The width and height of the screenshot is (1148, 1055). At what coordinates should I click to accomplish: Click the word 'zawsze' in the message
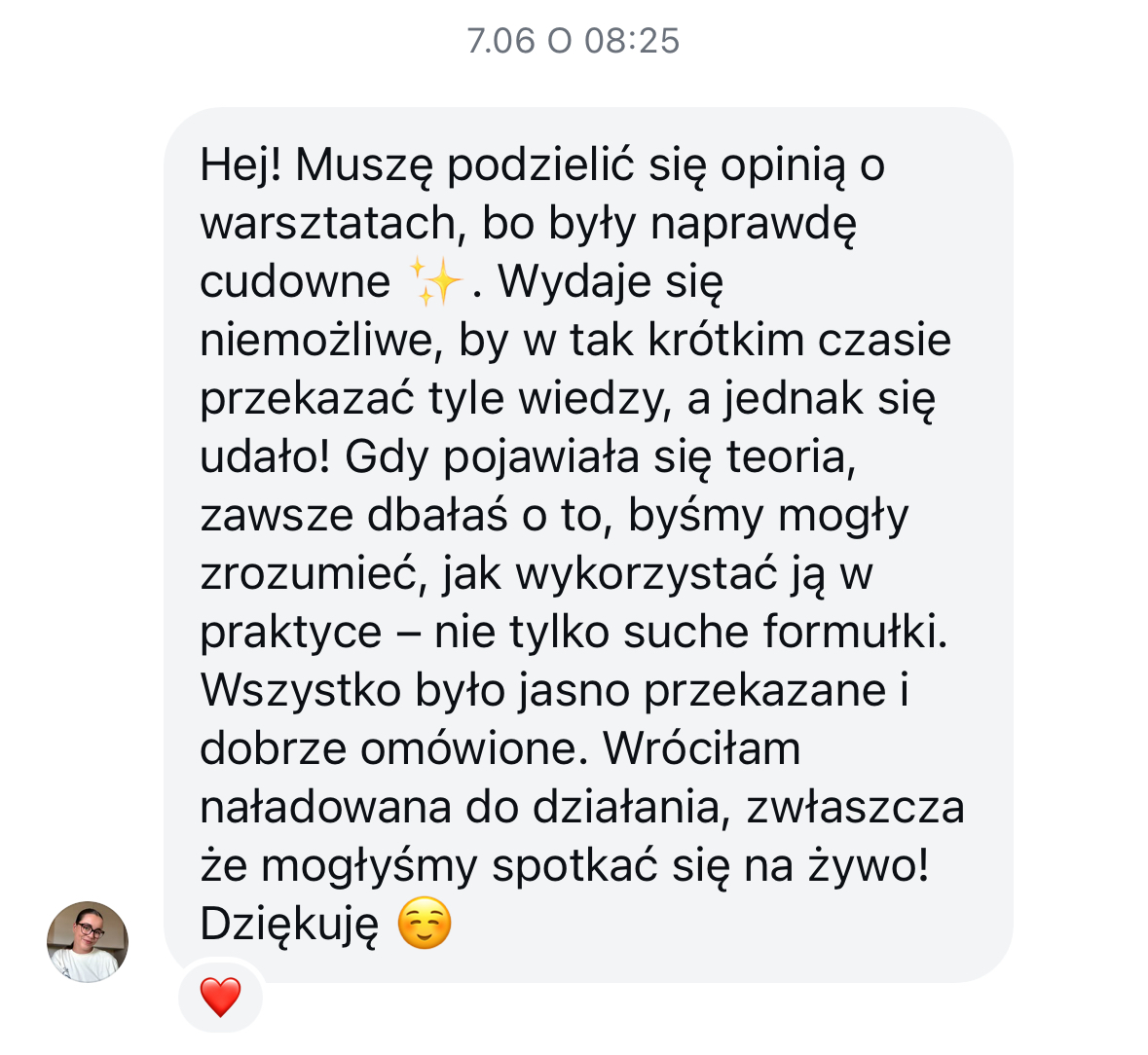click(277, 515)
